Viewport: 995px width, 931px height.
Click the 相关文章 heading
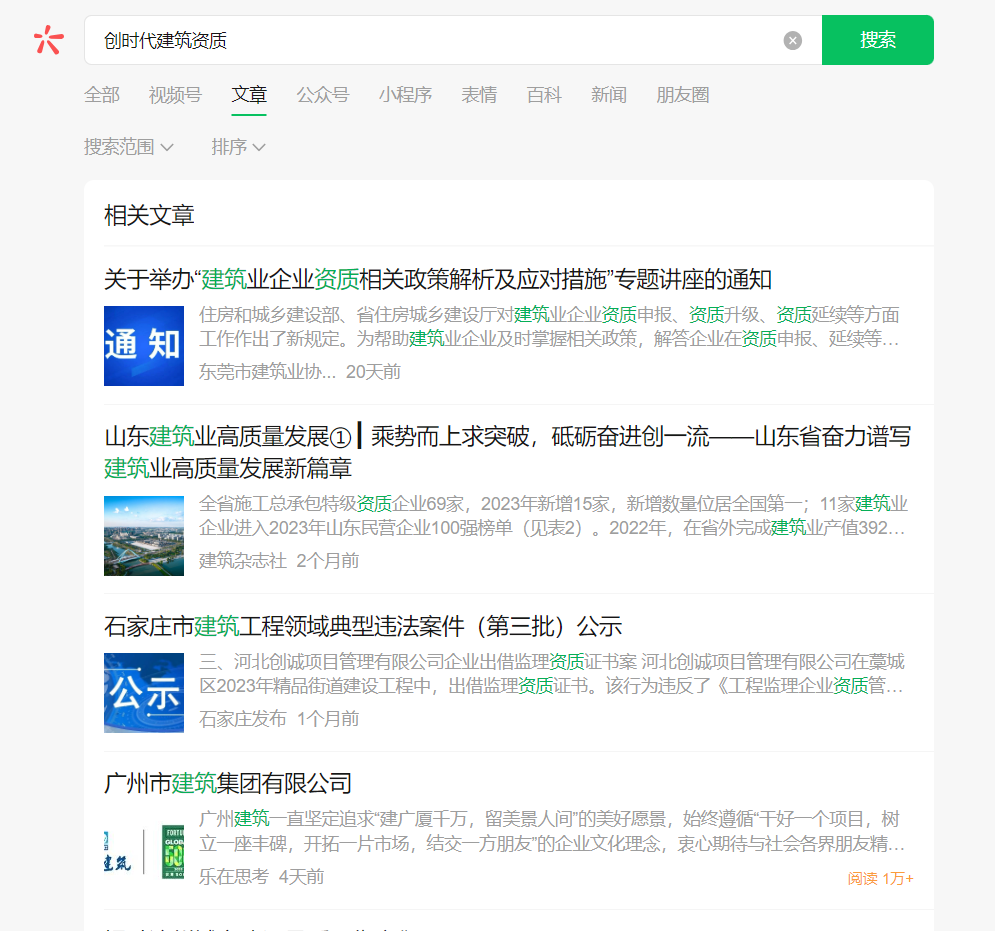[x=149, y=216]
